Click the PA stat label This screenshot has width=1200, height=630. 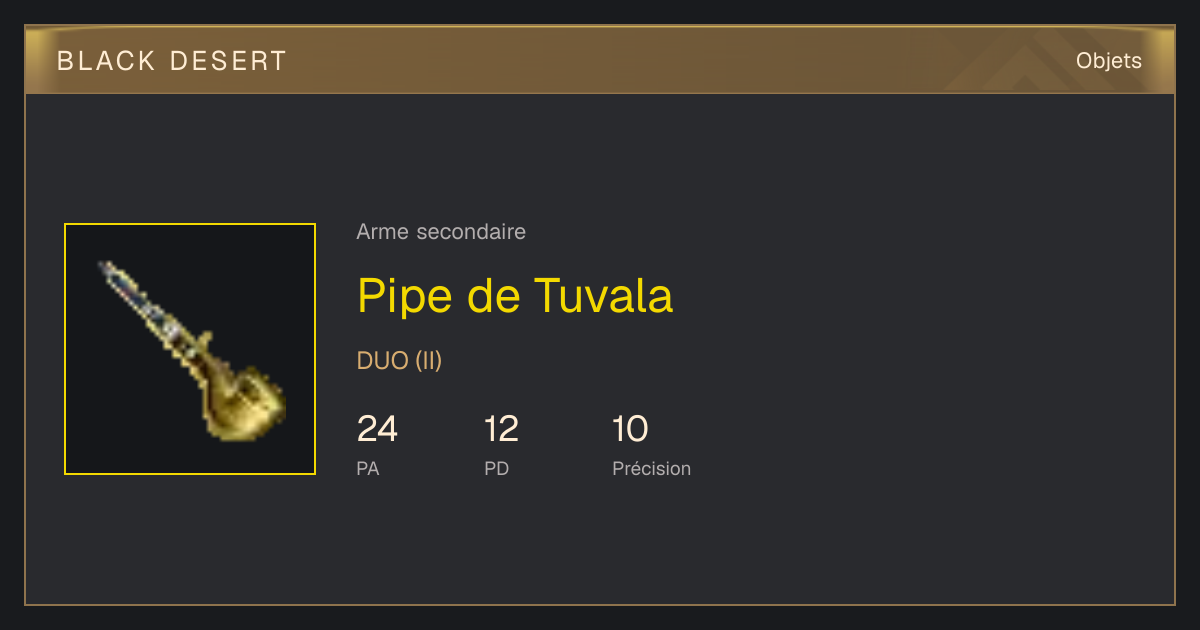(x=368, y=468)
